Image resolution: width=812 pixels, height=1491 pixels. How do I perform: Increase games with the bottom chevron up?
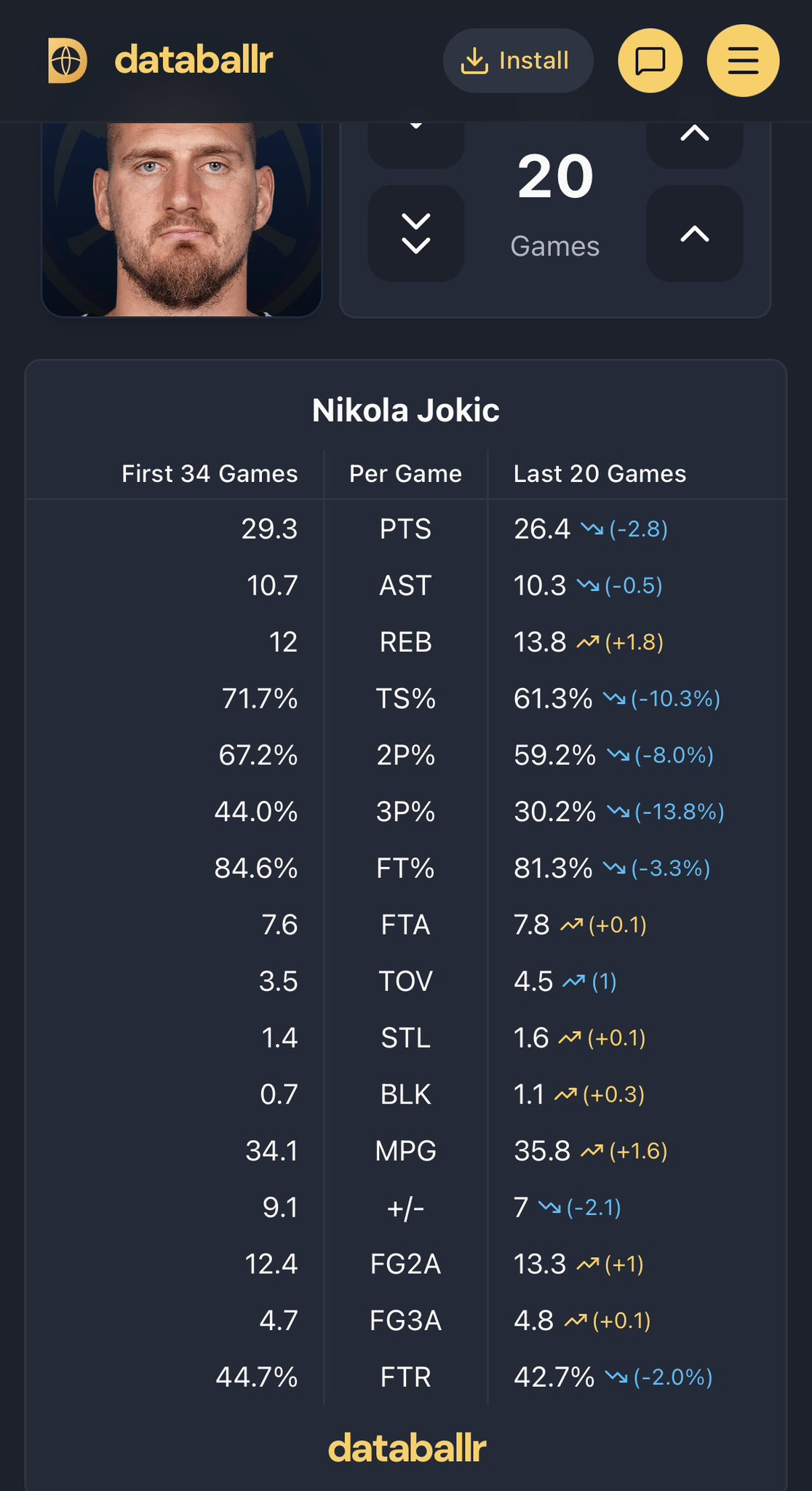pyautogui.click(x=693, y=233)
